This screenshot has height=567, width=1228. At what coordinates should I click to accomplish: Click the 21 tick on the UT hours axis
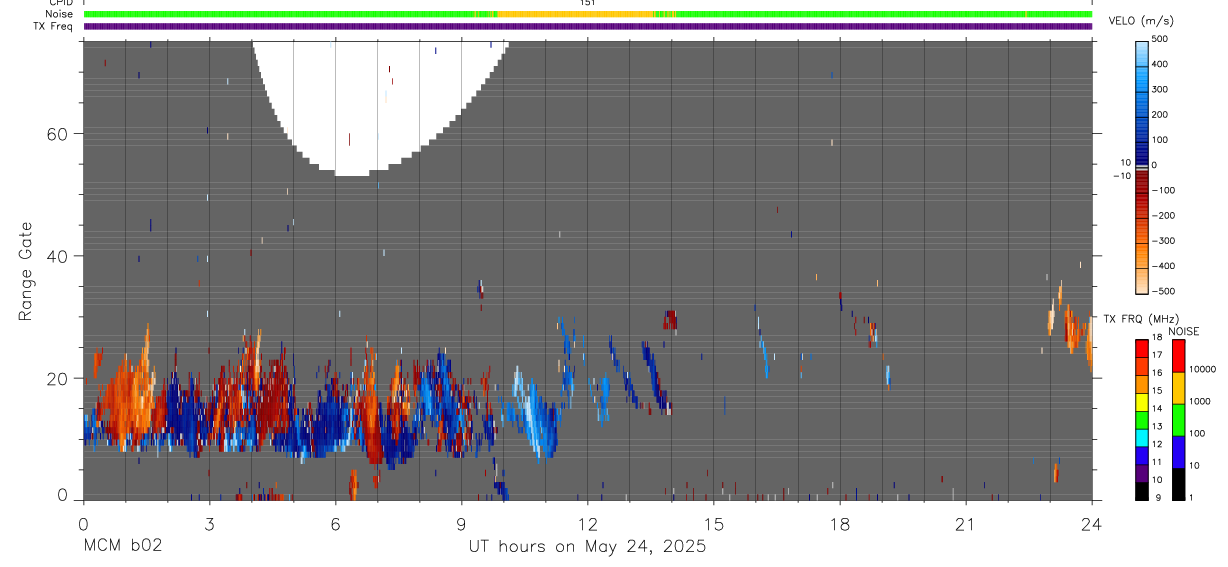966,524
